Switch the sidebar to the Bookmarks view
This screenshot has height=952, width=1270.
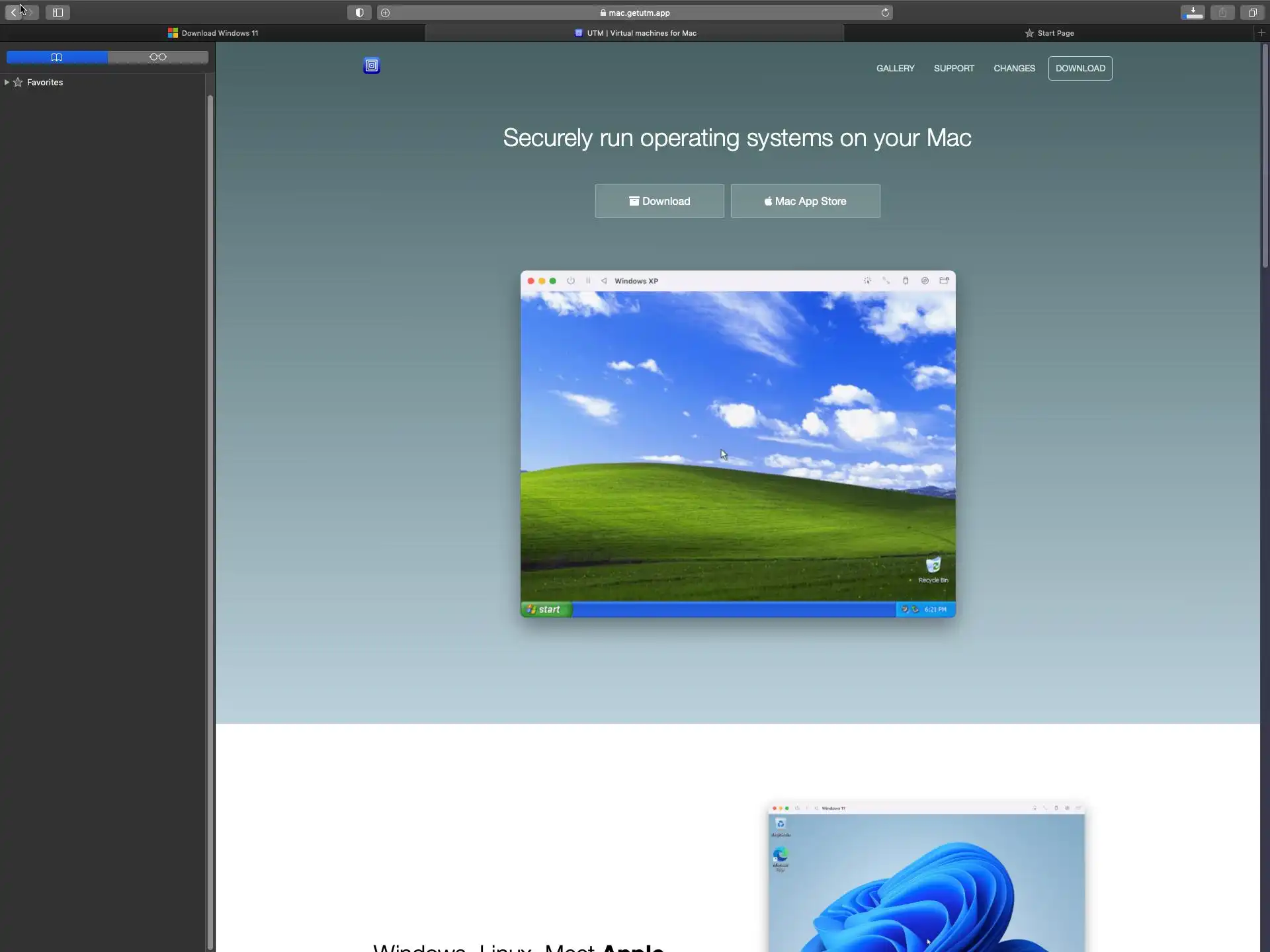[57, 58]
